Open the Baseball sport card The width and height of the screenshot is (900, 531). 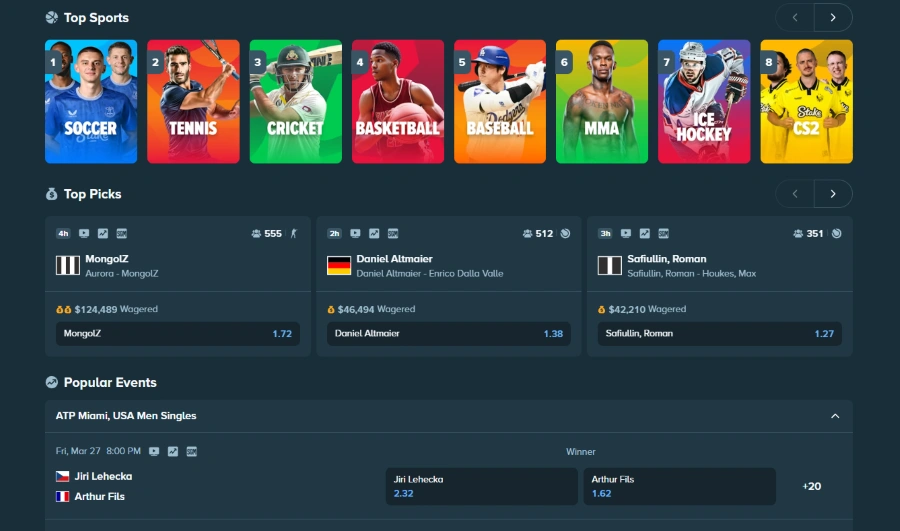coord(500,102)
